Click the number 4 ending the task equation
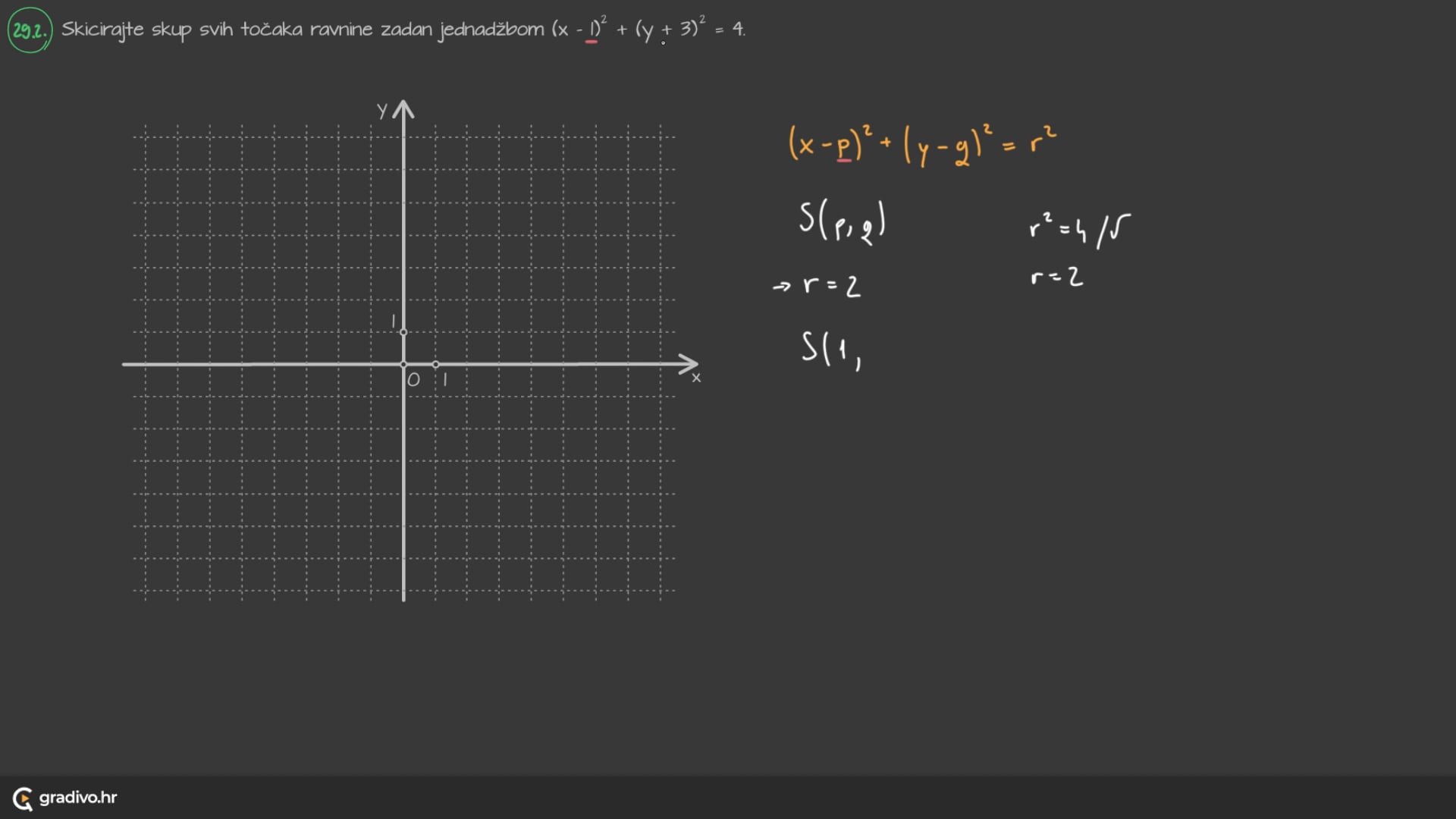 pyautogui.click(x=737, y=30)
